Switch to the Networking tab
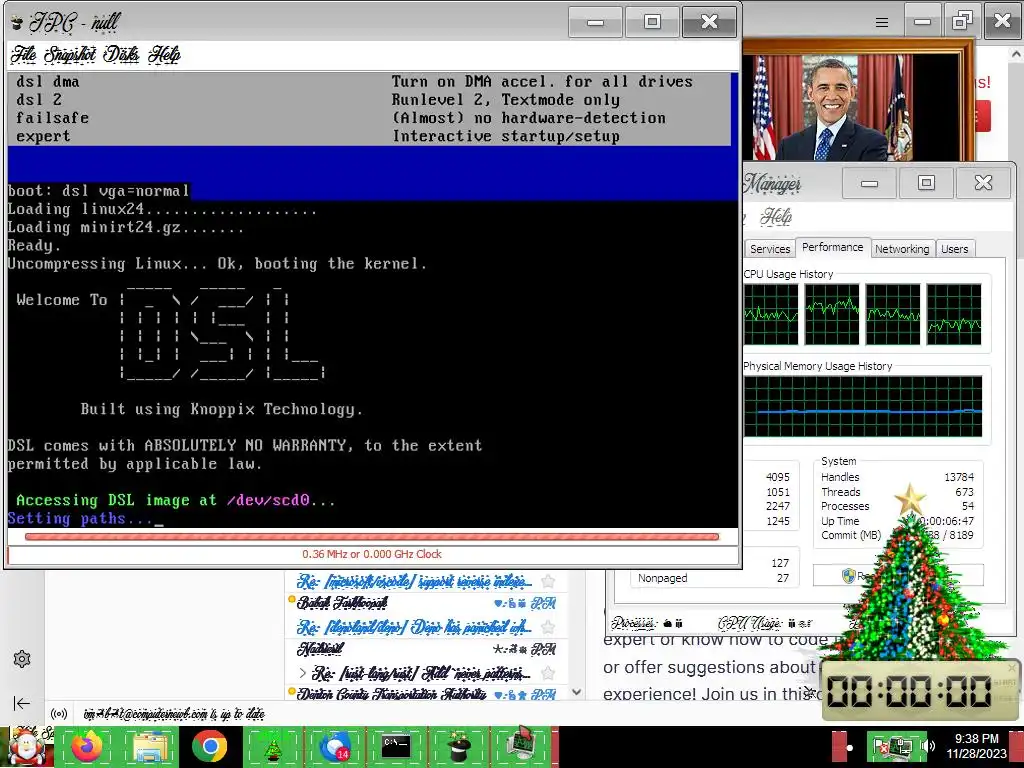The height and width of the screenshot is (768, 1024). (902, 249)
